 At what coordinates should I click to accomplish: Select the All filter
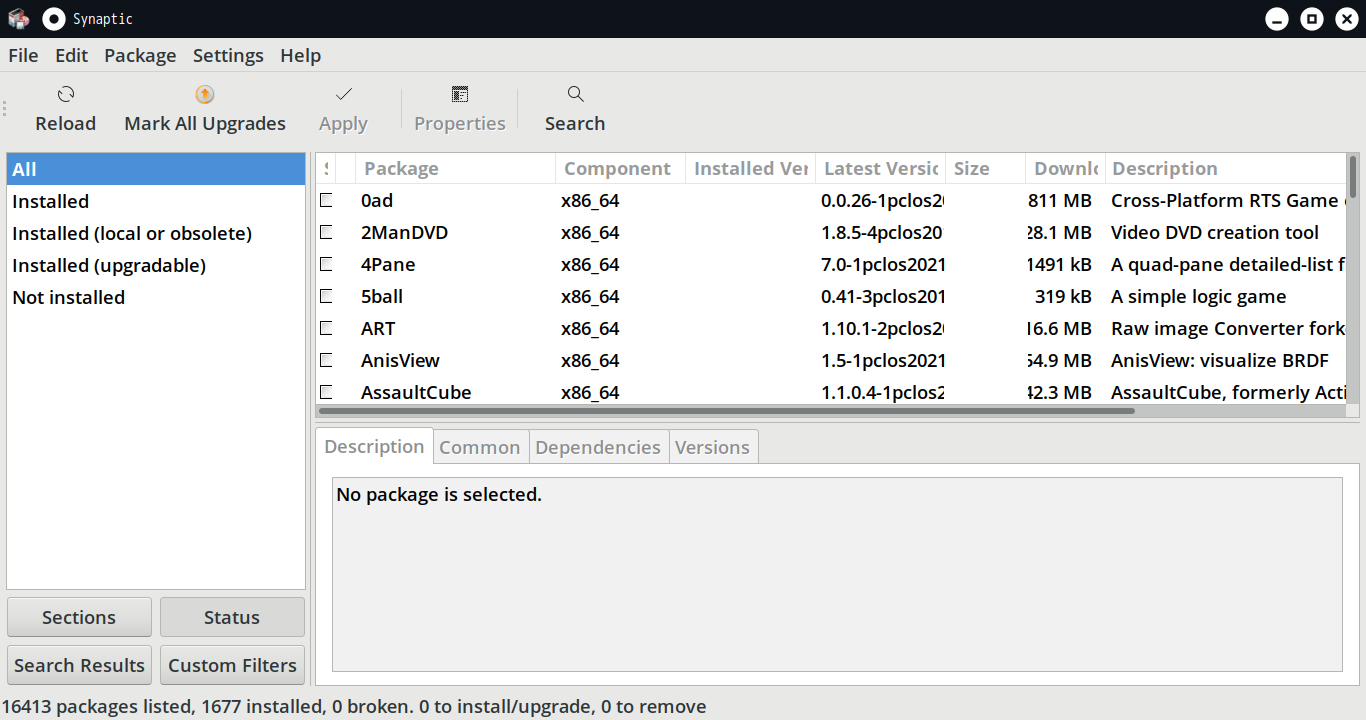(156, 169)
